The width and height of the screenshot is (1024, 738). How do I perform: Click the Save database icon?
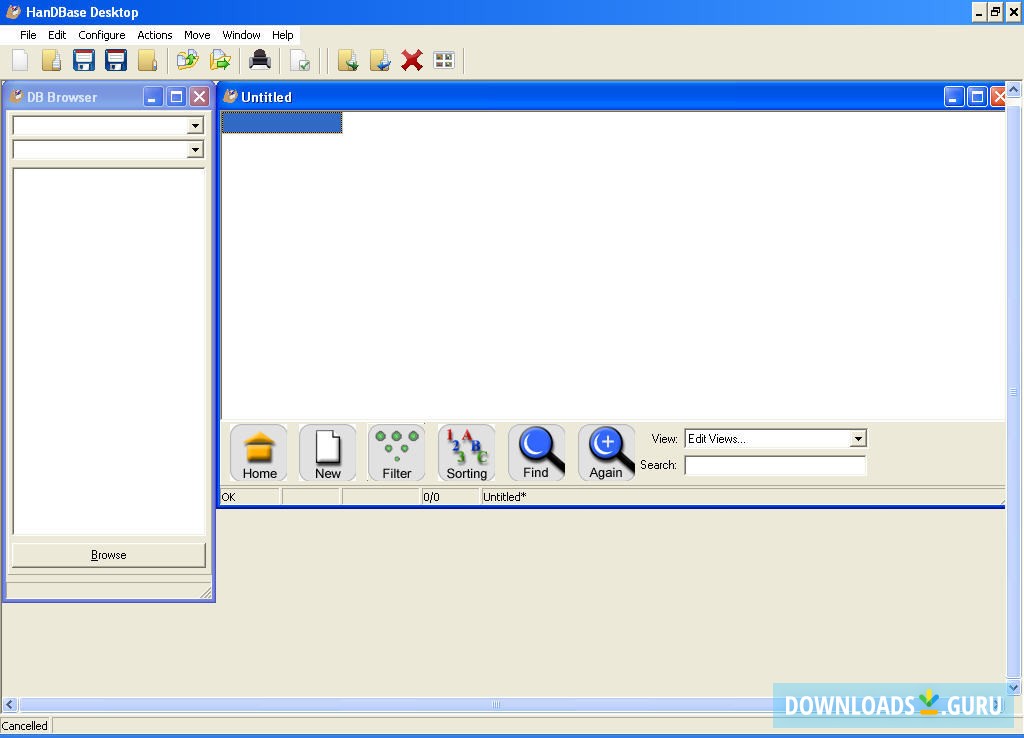click(x=84, y=60)
